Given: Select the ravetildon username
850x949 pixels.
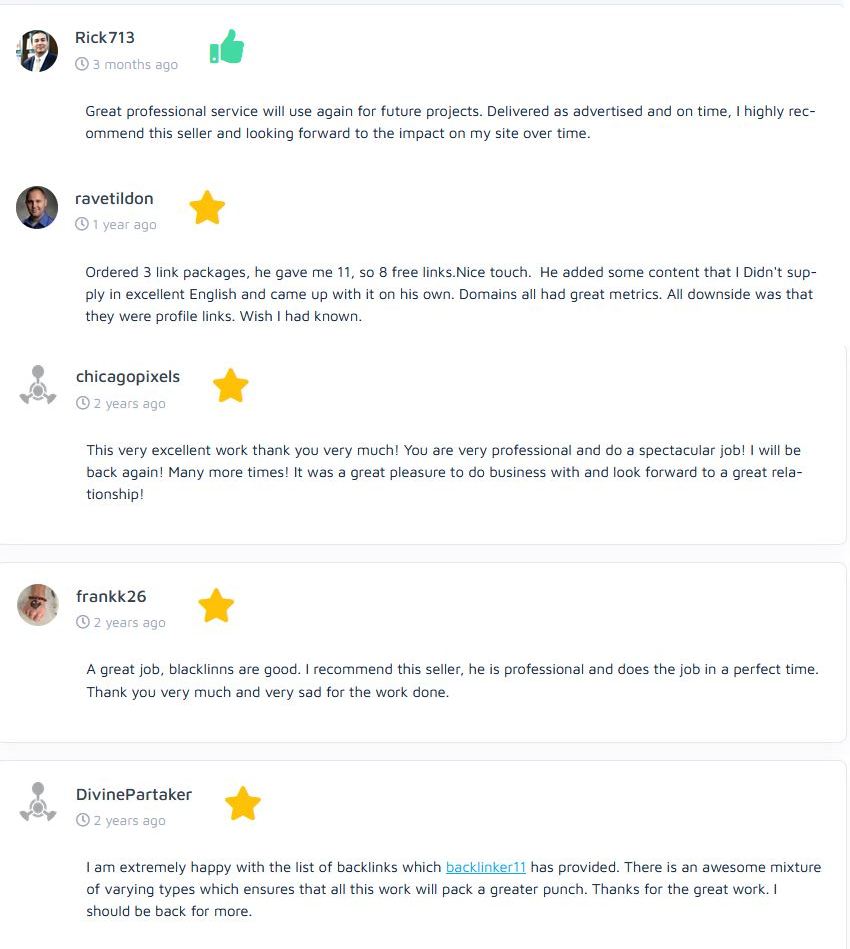Looking at the screenshot, I should click(x=114, y=199).
